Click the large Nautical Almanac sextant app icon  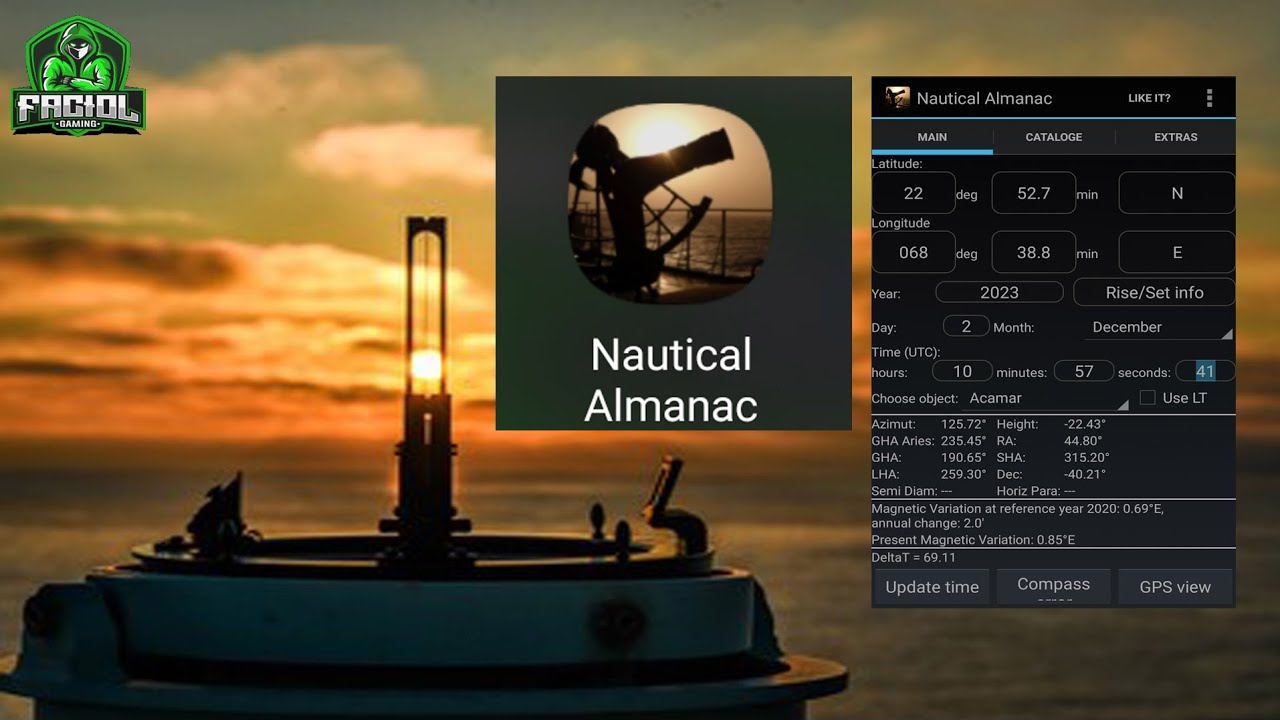[x=670, y=203]
